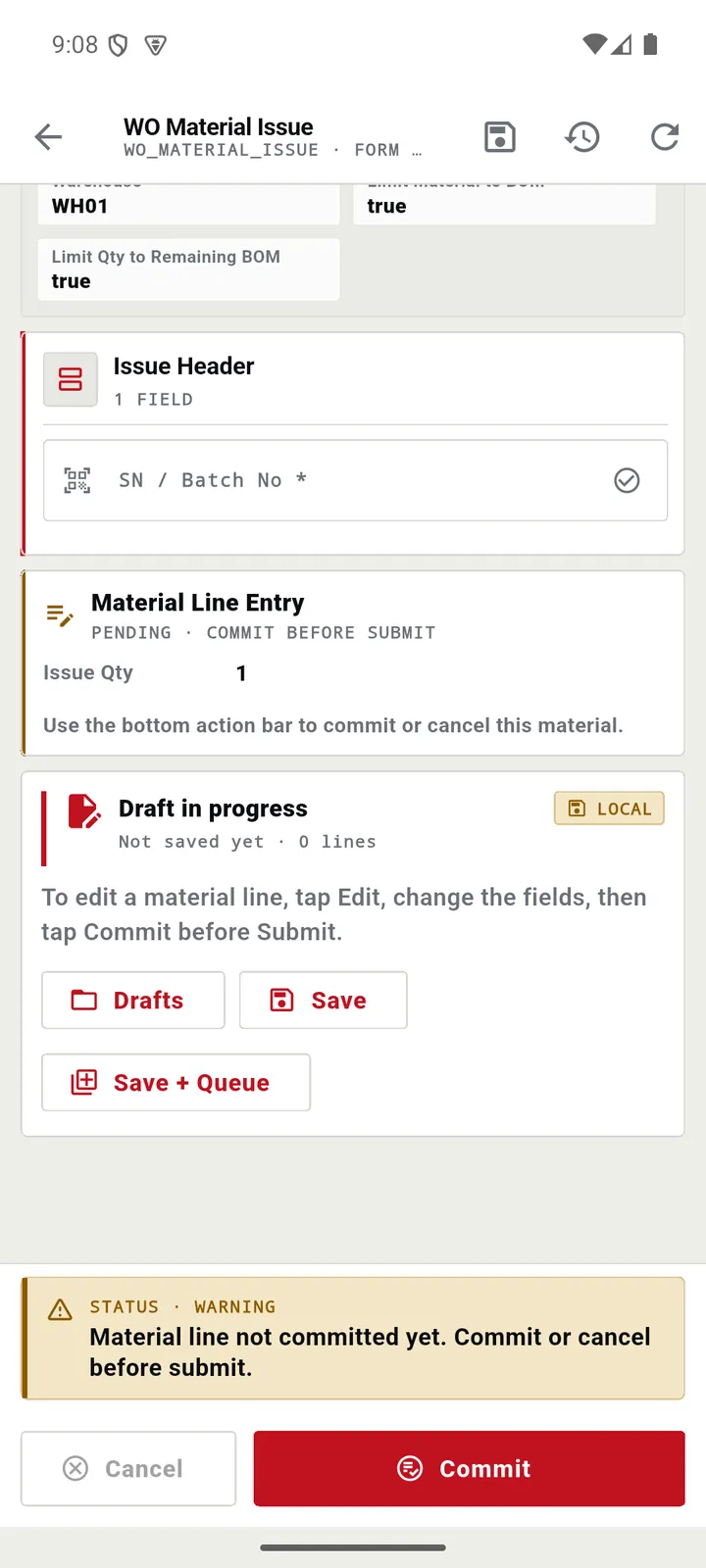This screenshot has width=706, height=1568.
Task: Tap the LOCAL badge on draft card
Action: coord(609,808)
